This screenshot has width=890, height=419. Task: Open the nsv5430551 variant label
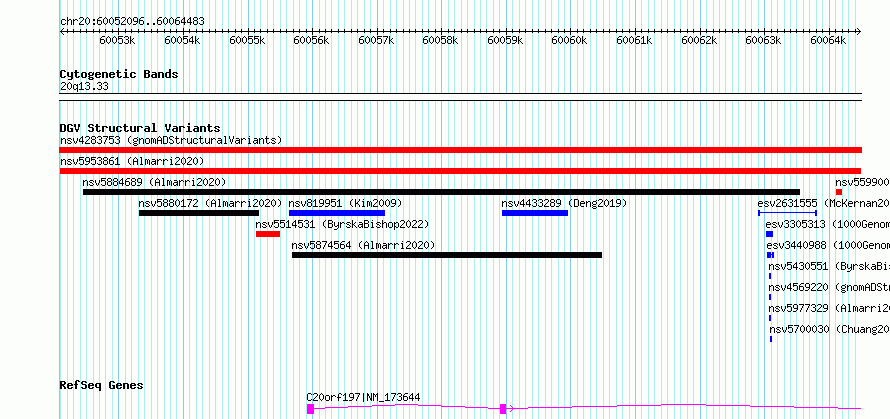pyautogui.click(x=829, y=266)
